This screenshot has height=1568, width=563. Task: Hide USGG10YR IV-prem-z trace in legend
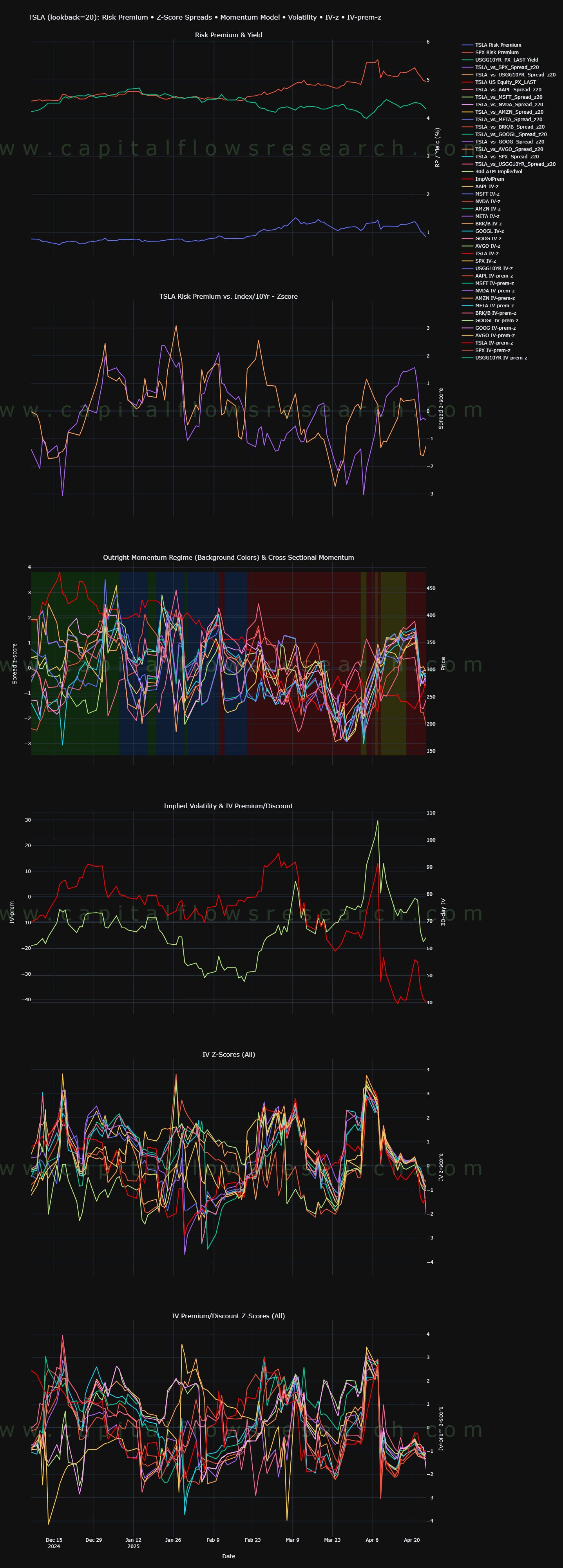495,358
